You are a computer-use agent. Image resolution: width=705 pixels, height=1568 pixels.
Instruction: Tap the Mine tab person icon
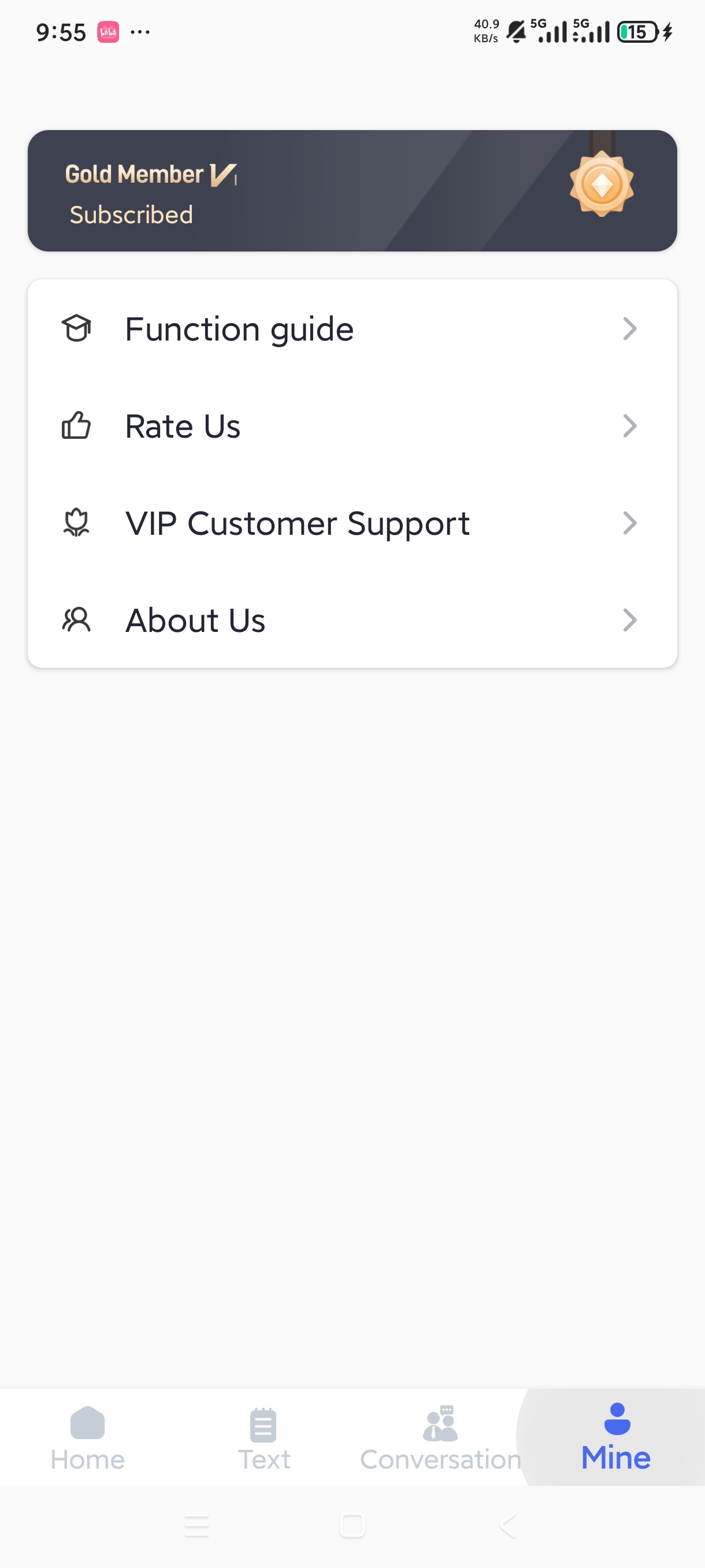pos(617,1419)
